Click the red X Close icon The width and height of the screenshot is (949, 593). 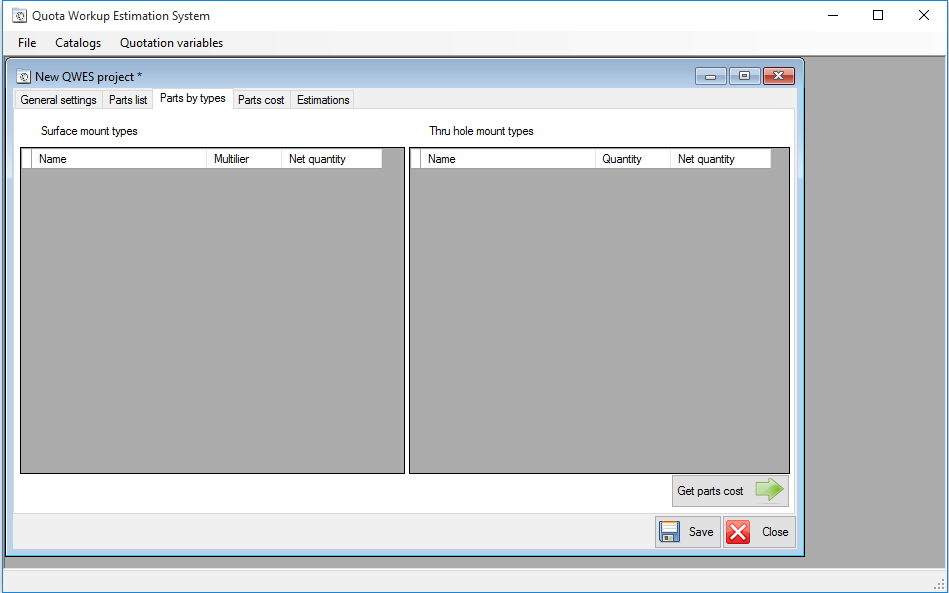coord(738,532)
